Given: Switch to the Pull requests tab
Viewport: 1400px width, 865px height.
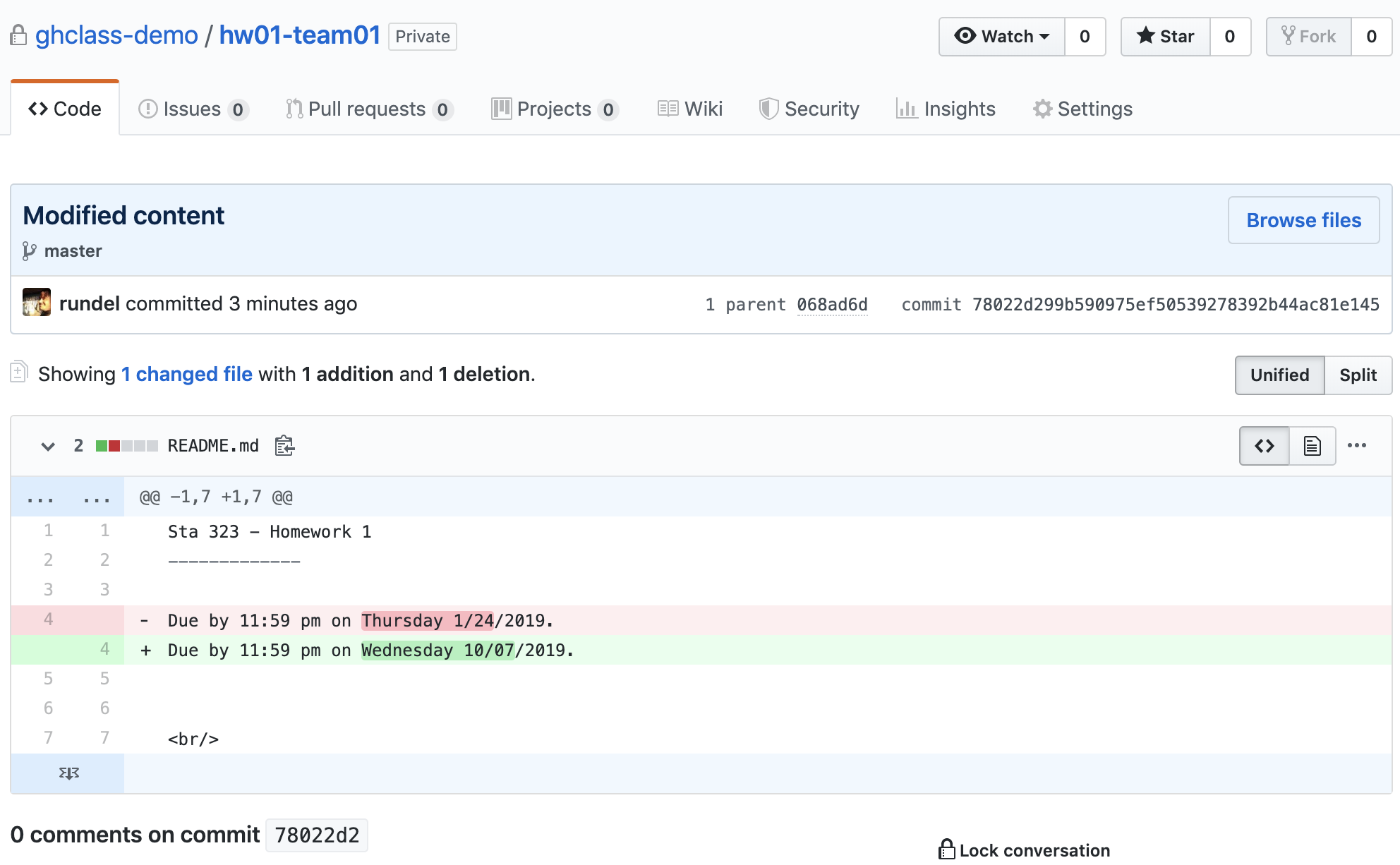Looking at the screenshot, I should coord(369,109).
